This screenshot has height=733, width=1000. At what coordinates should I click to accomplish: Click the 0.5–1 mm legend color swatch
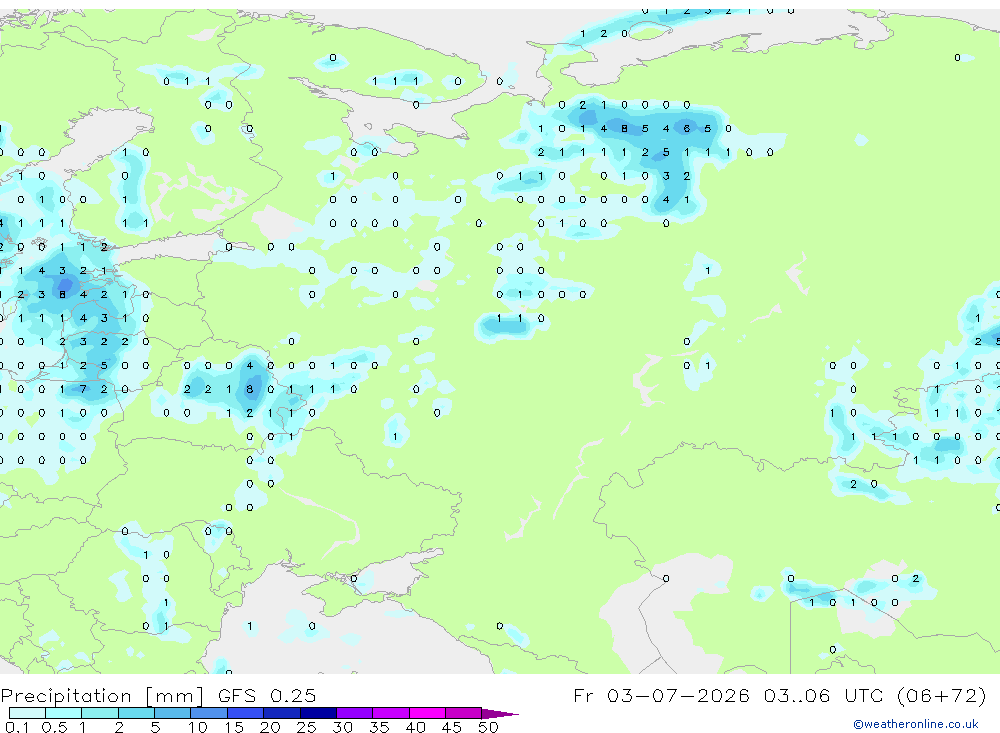(x=64, y=713)
